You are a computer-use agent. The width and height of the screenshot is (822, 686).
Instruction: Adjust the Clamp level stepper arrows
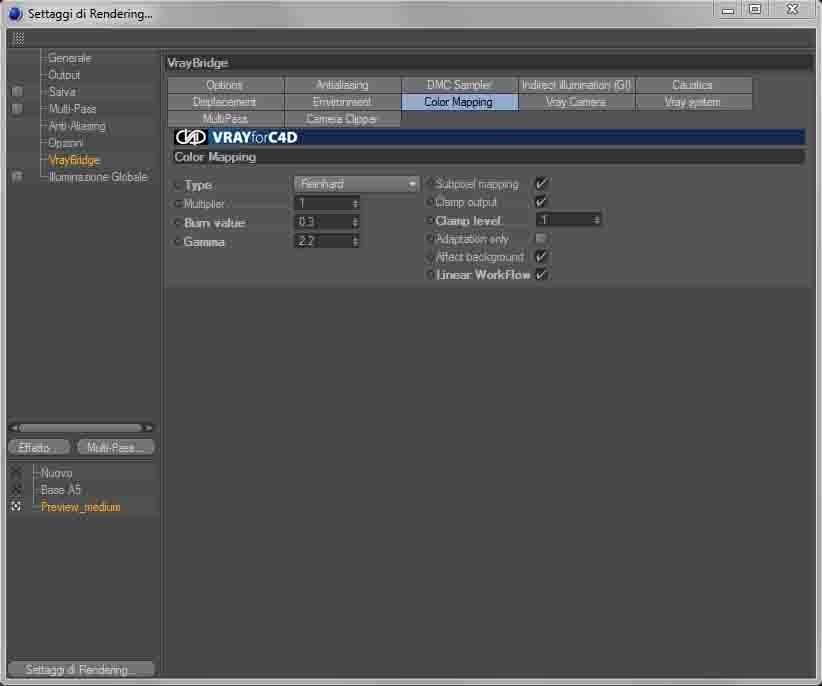tap(597, 220)
